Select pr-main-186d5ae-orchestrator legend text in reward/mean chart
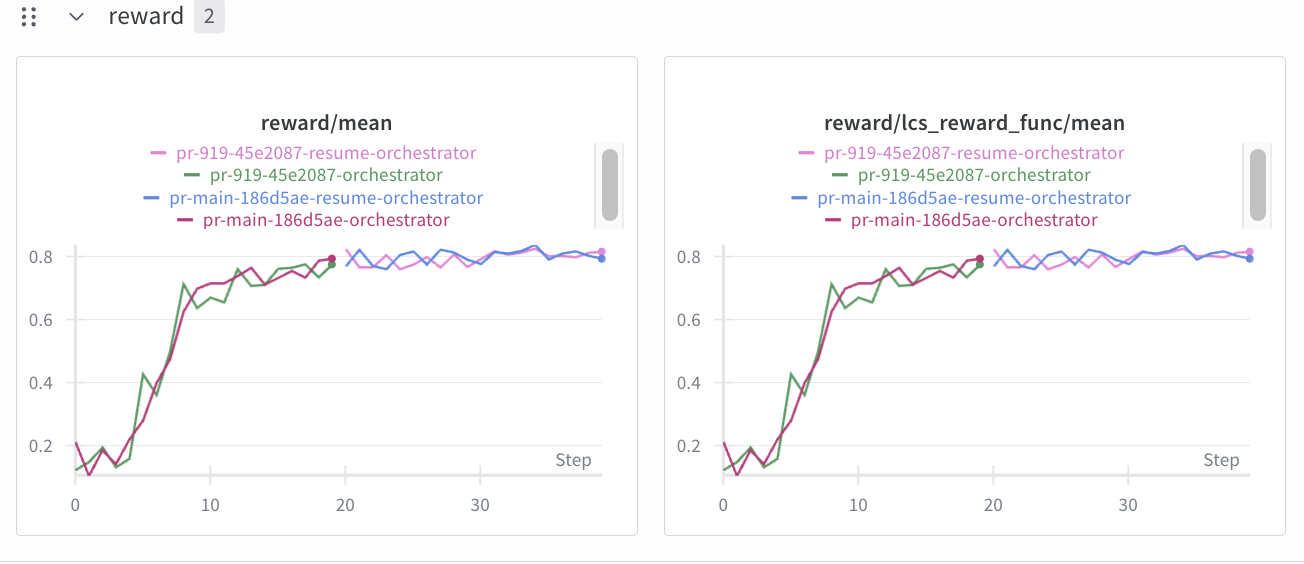1304x564 pixels. click(x=326, y=220)
